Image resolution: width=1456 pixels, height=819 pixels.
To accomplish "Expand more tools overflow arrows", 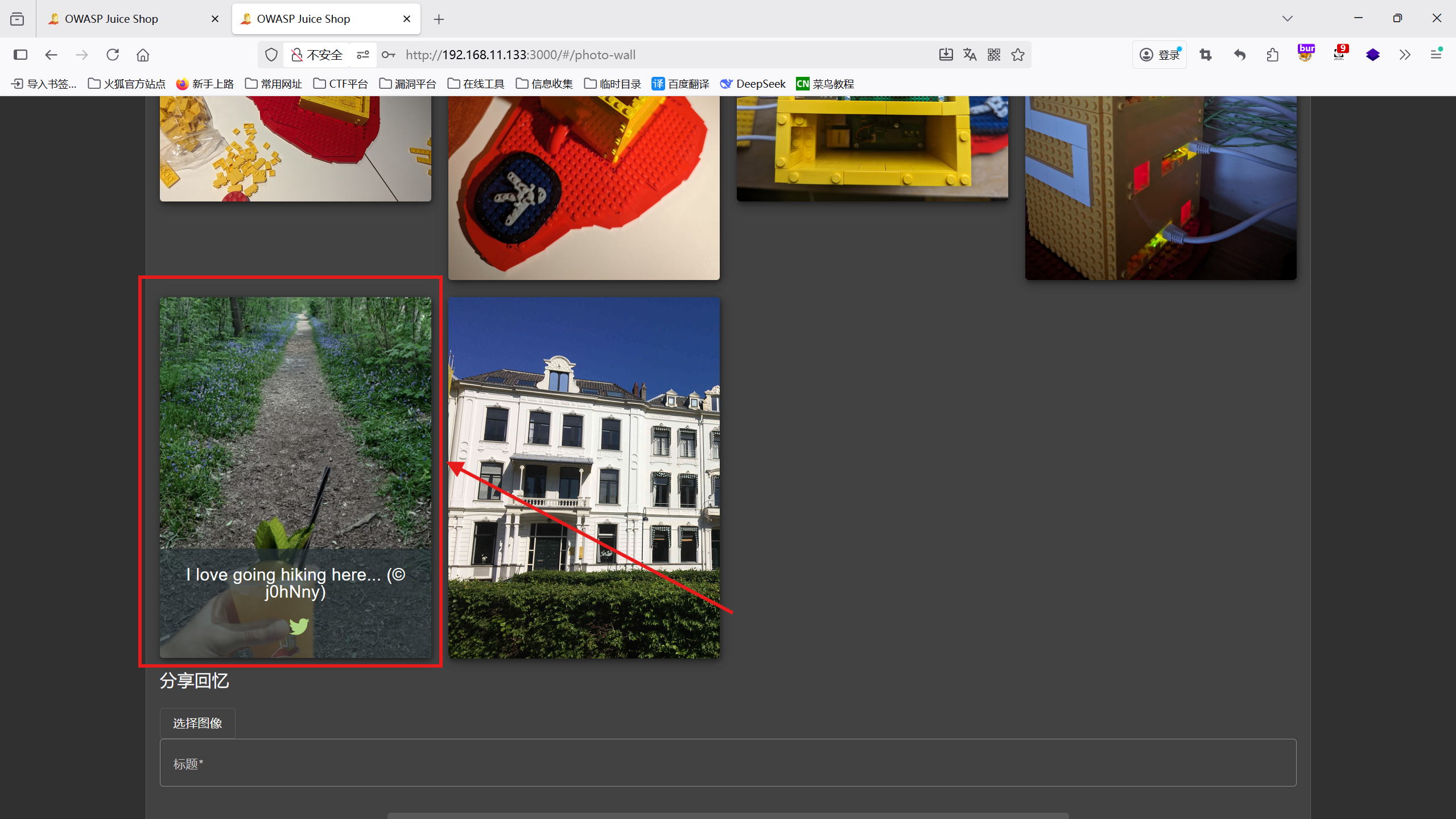I will click(x=1405, y=55).
